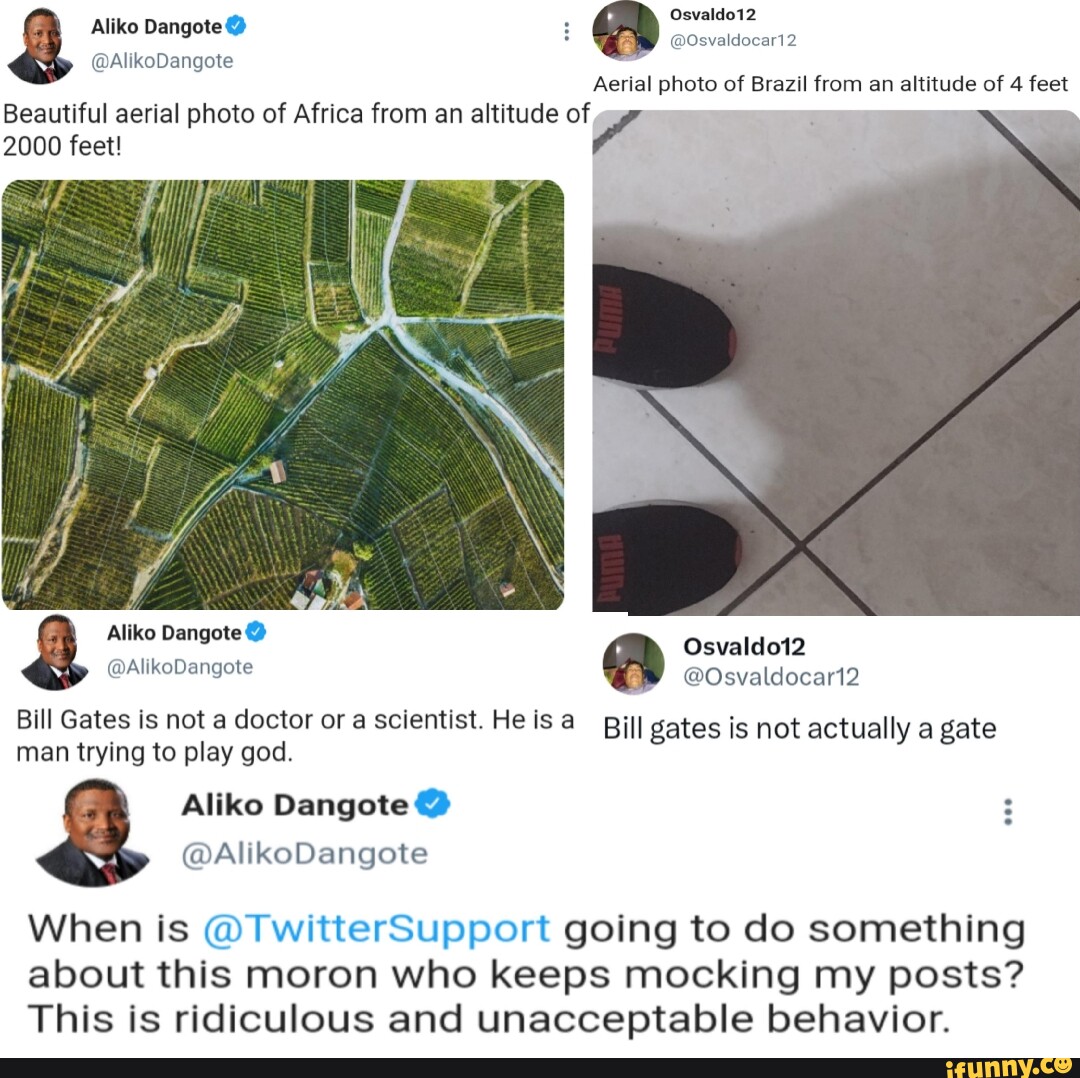
Task: Click Aliko Dangote's avatar on the Africa tweet
Action: (41, 45)
